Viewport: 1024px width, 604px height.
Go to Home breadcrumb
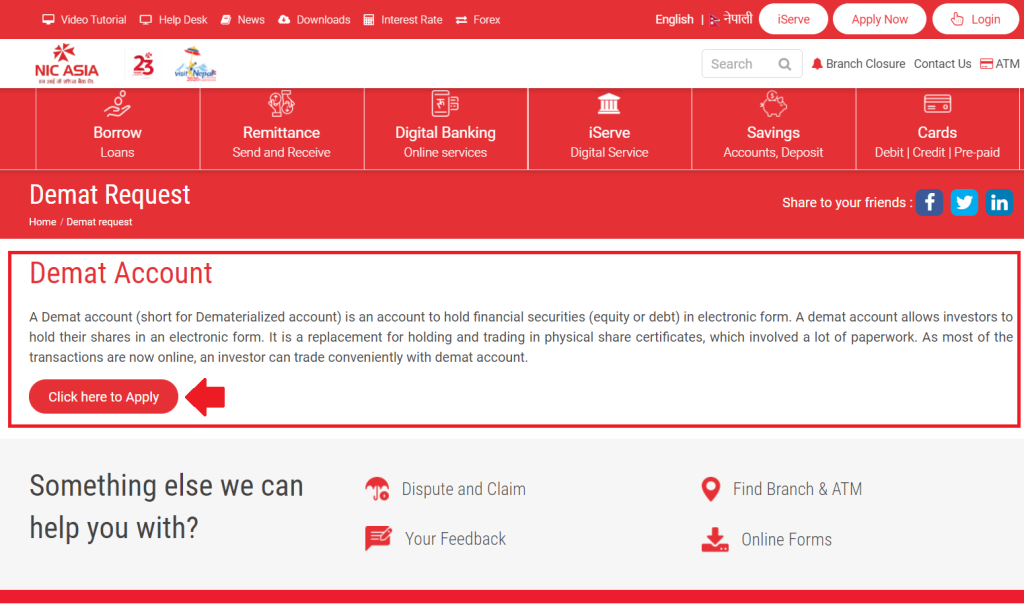(x=42, y=222)
